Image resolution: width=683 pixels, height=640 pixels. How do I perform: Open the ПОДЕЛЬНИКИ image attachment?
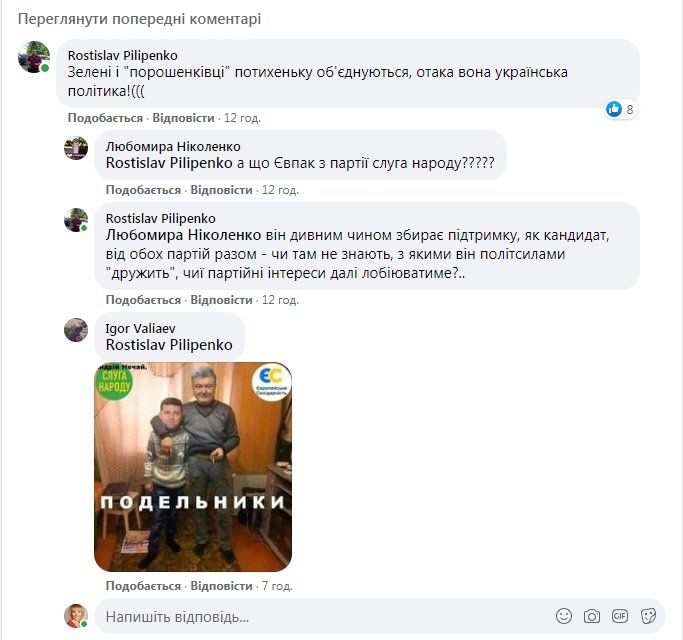(193, 467)
